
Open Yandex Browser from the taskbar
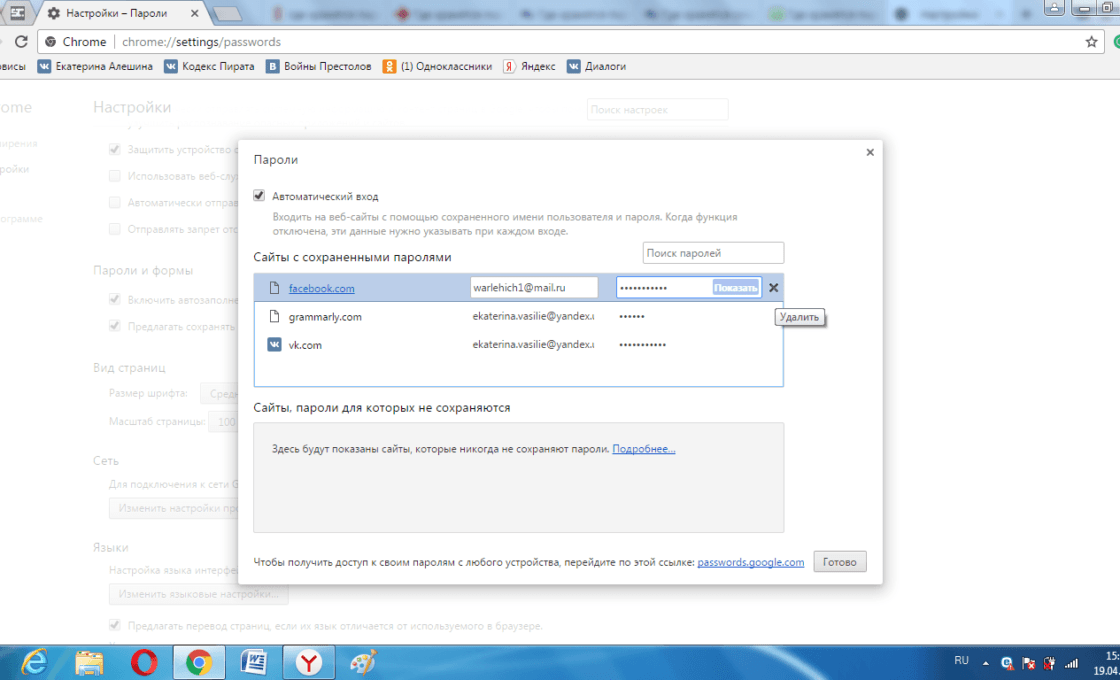click(310, 662)
